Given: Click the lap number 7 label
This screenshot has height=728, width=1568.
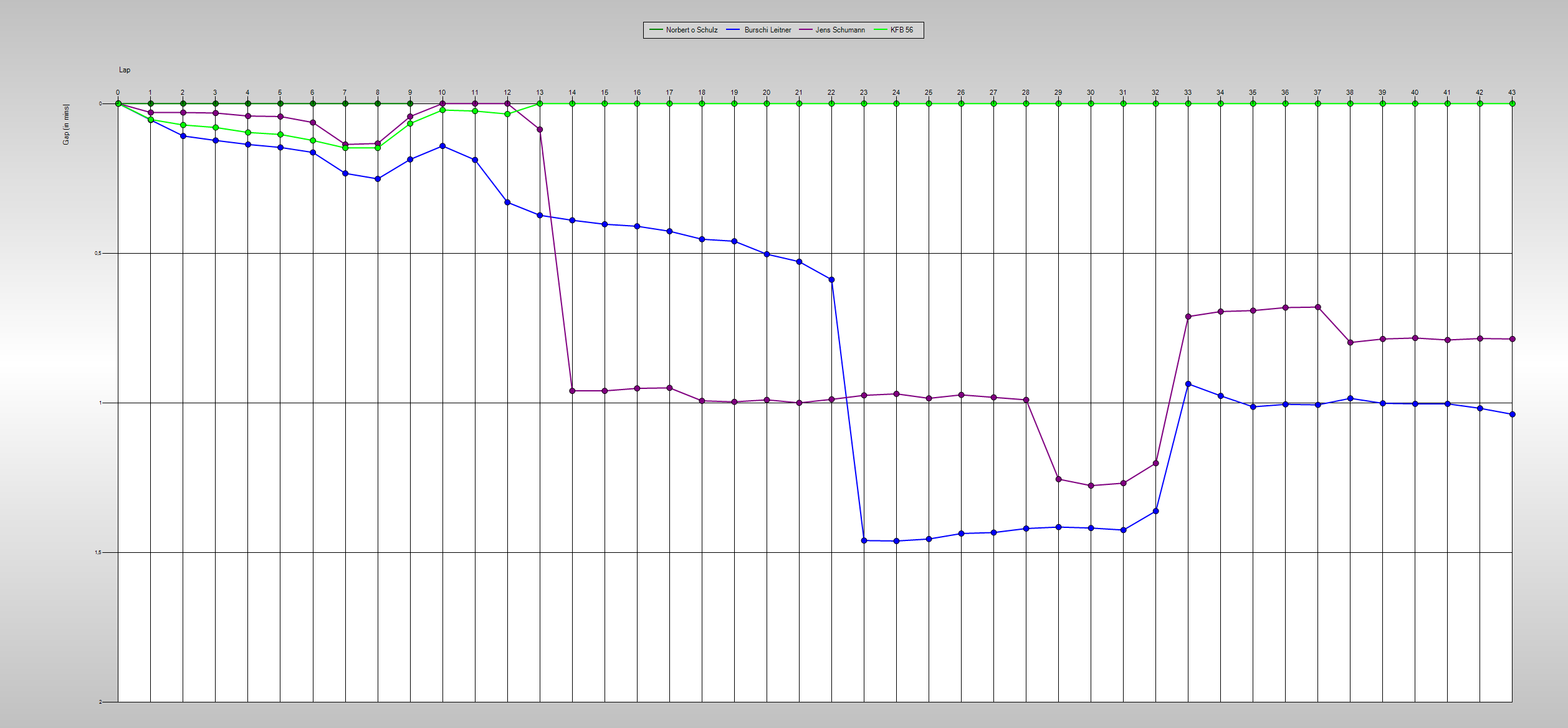Looking at the screenshot, I should pos(345,92).
